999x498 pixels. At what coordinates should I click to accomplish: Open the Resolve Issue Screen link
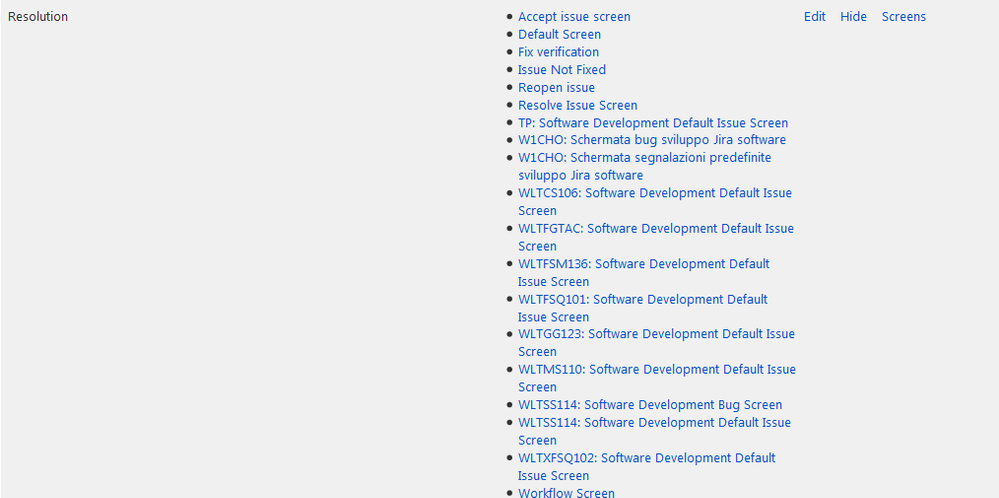577,106
